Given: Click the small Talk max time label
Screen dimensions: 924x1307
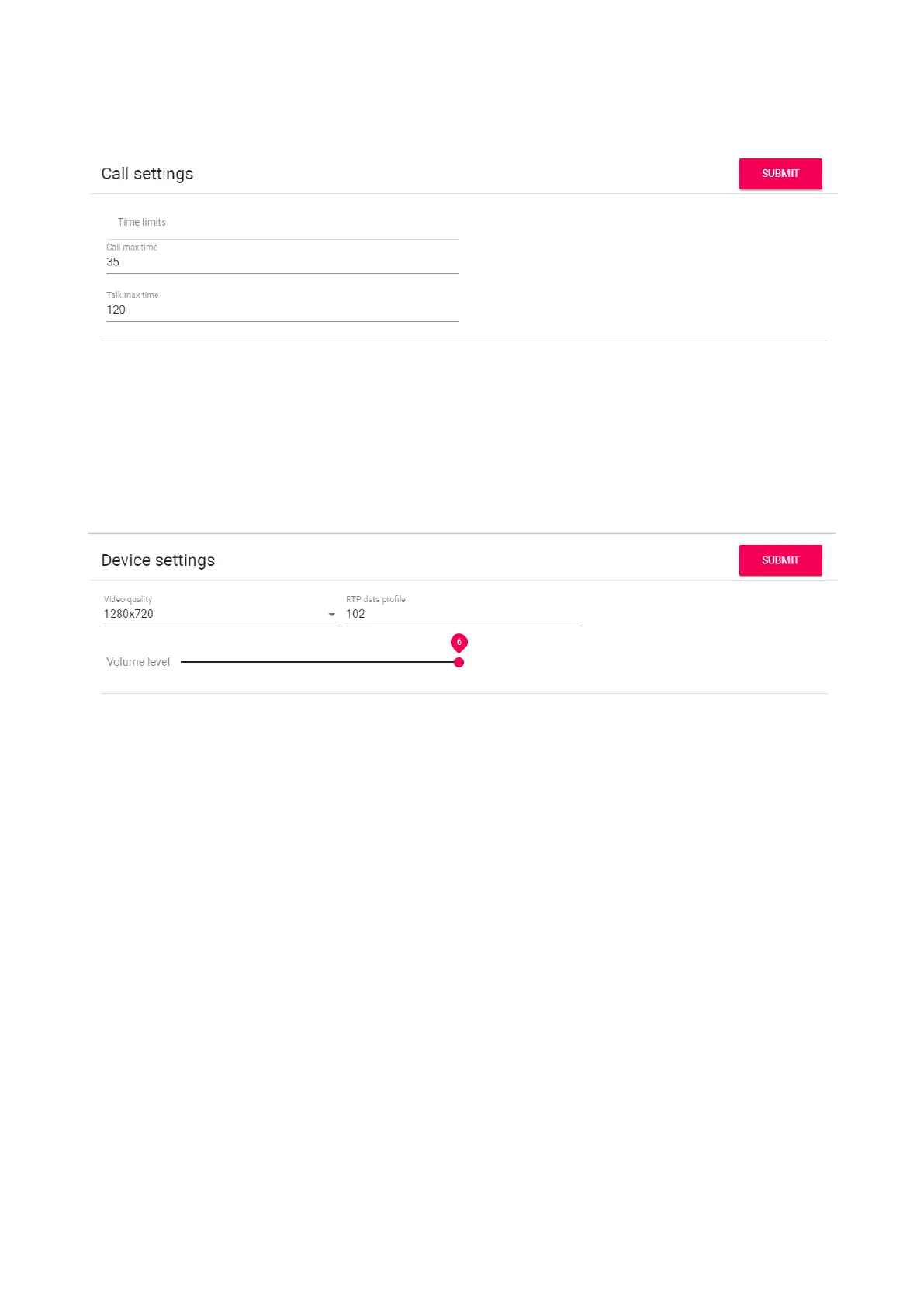Looking at the screenshot, I should 133,296.
